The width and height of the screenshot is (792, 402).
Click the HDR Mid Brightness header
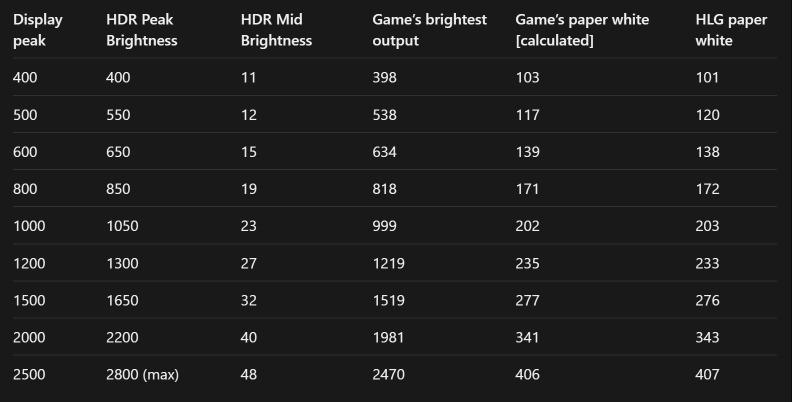click(276, 30)
